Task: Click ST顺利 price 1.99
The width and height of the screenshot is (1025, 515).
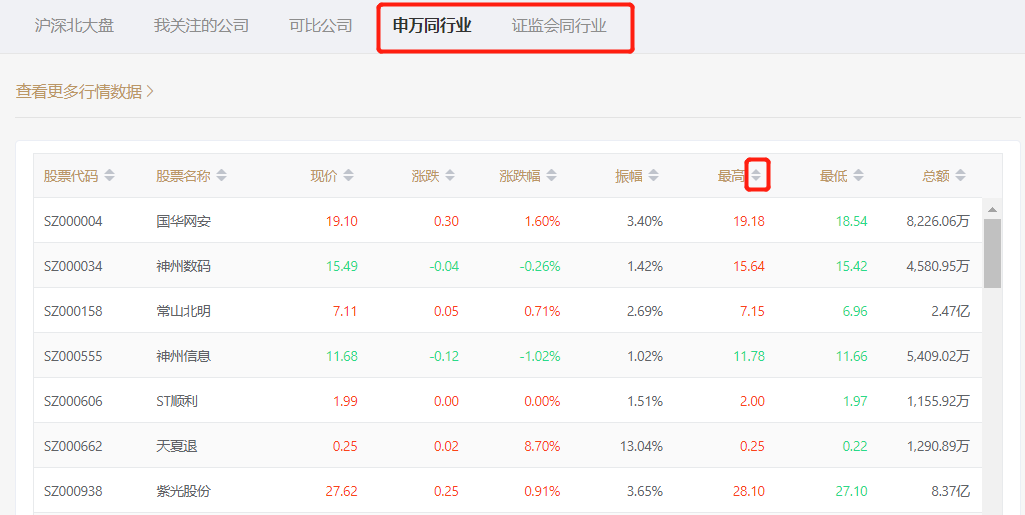Action: point(345,401)
